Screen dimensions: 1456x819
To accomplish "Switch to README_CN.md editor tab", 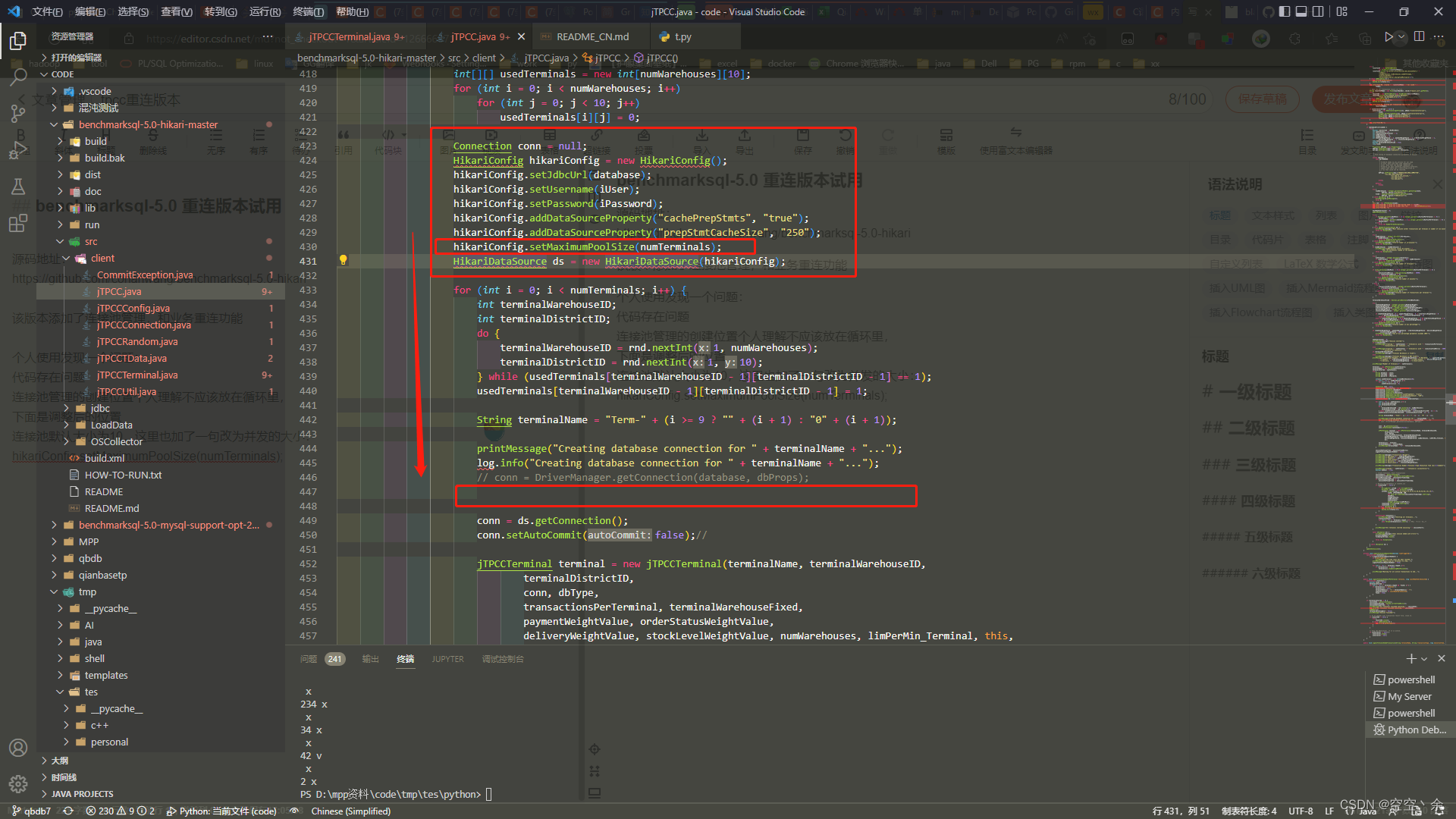I will 592,36.
